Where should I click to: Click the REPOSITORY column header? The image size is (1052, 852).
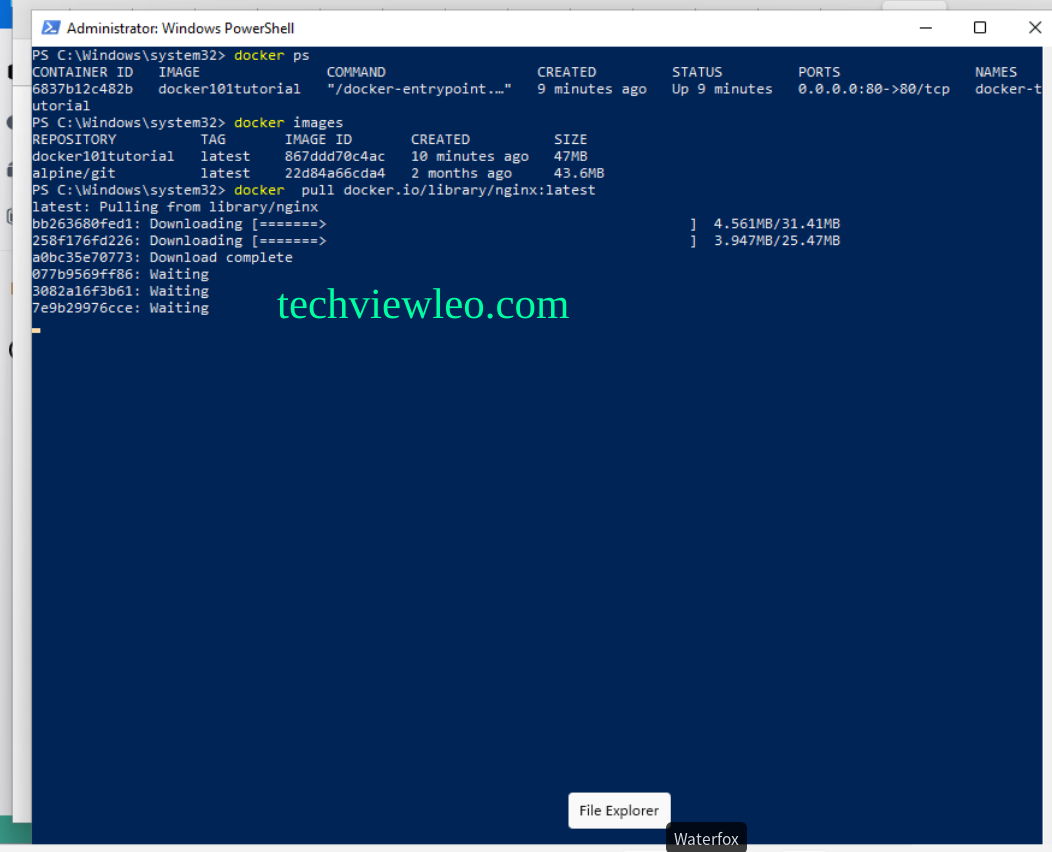click(74, 140)
